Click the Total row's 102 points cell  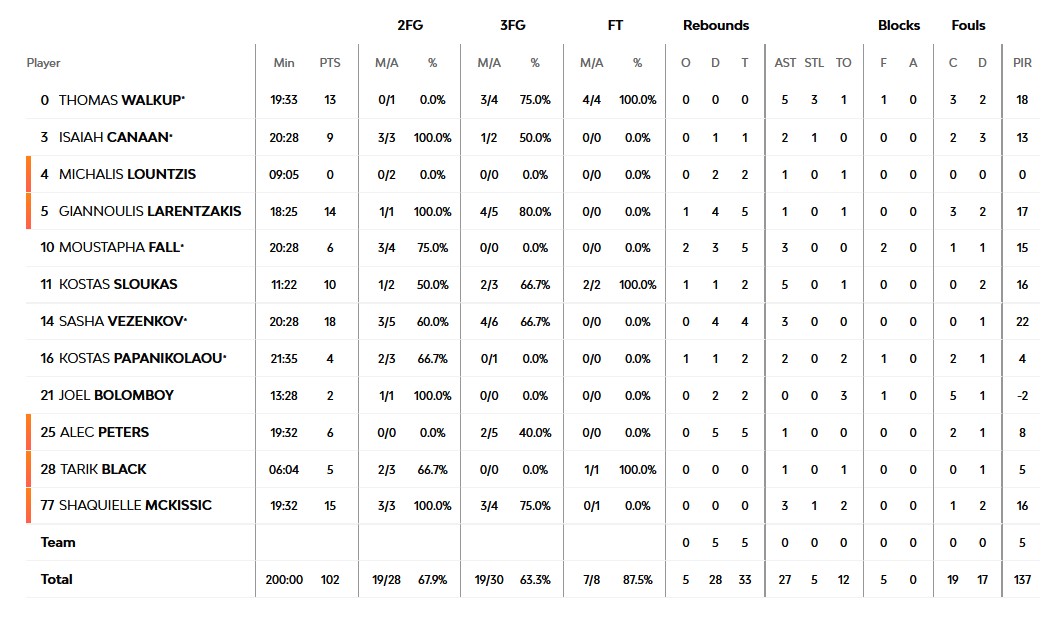330,580
